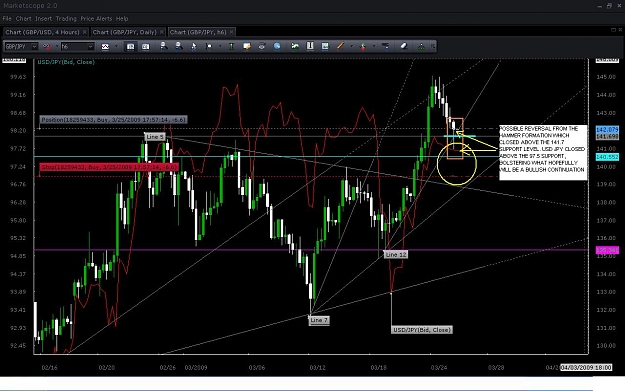Click the zoom out magnifier icon

[x=179, y=46]
